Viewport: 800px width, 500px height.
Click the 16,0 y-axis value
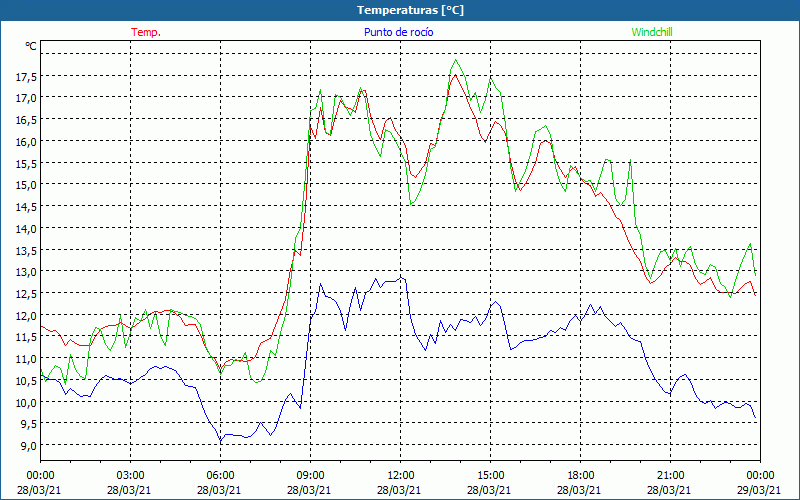click(x=26, y=141)
